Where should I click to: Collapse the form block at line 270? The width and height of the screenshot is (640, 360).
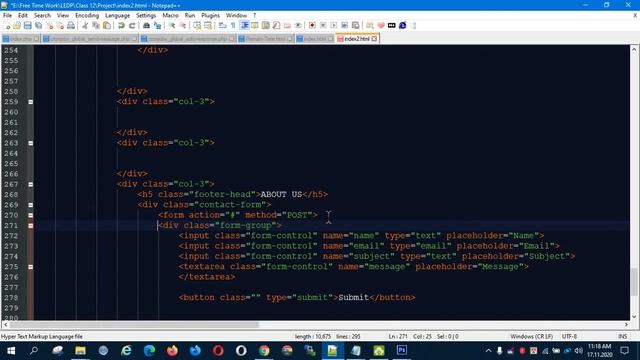click(31, 215)
